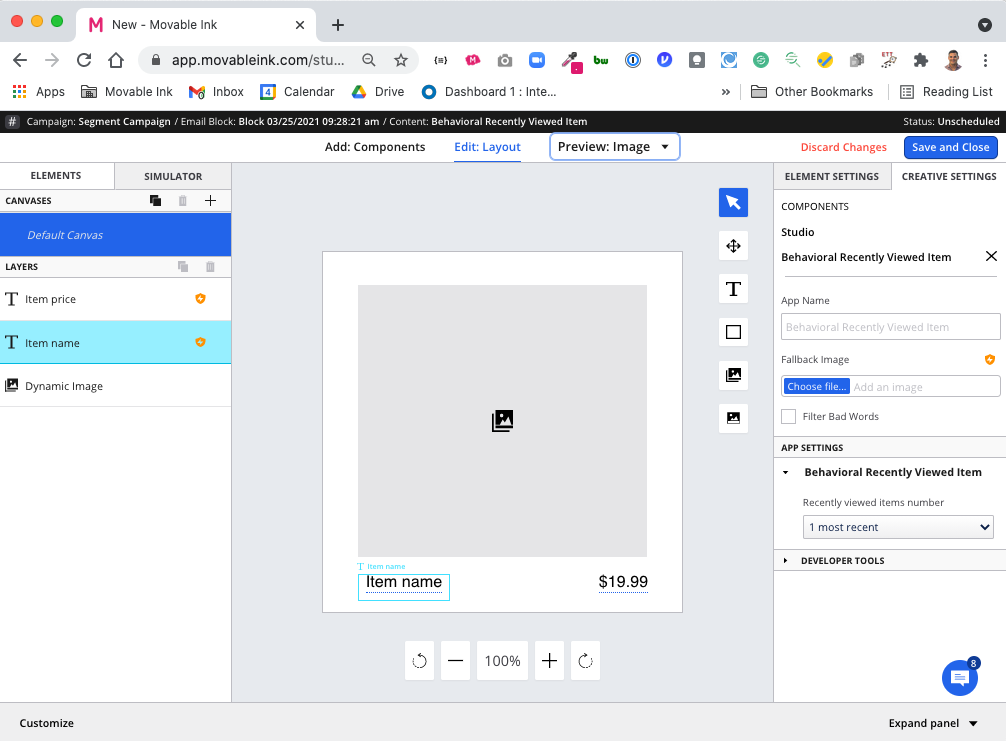Click Save and Close button

click(951, 147)
